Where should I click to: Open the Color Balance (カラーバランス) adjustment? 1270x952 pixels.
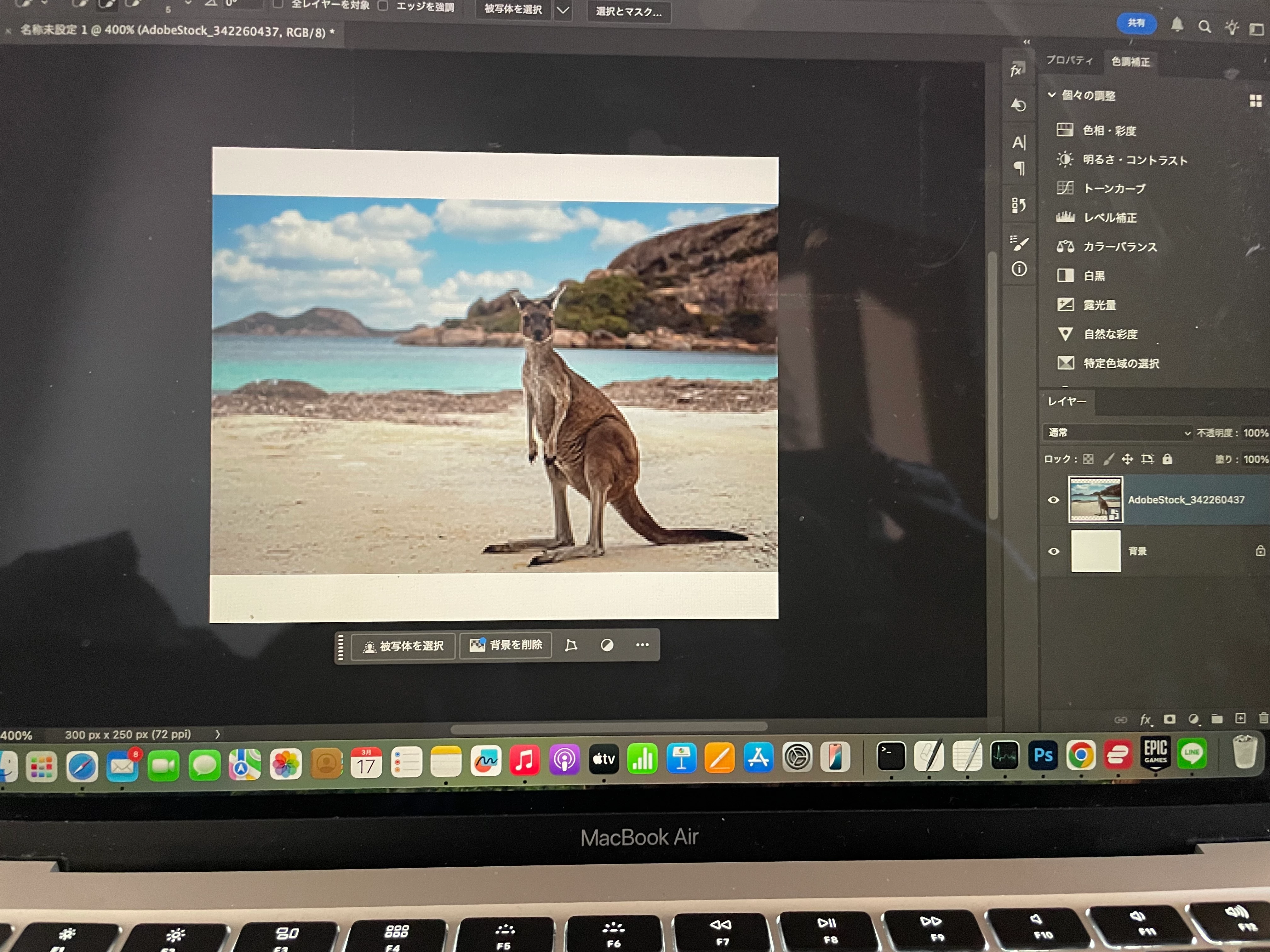click(1119, 247)
